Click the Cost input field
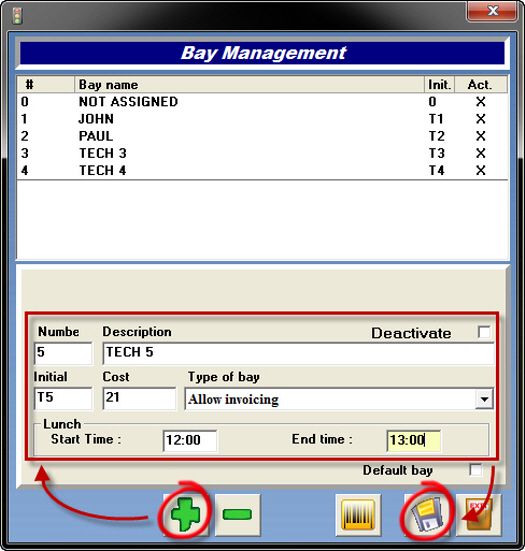 (139, 398)
